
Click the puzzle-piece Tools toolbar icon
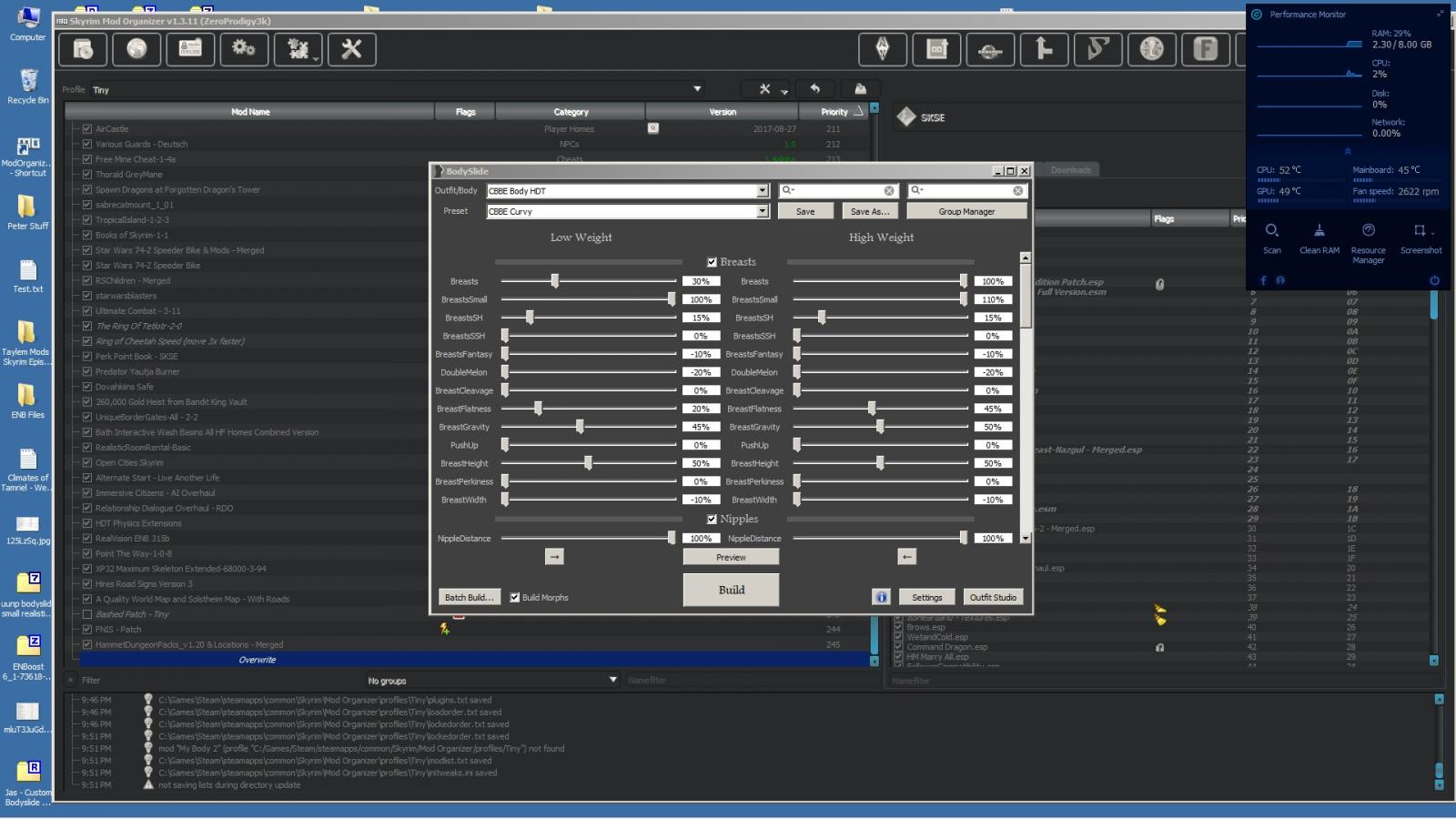(x=298, y=49)
